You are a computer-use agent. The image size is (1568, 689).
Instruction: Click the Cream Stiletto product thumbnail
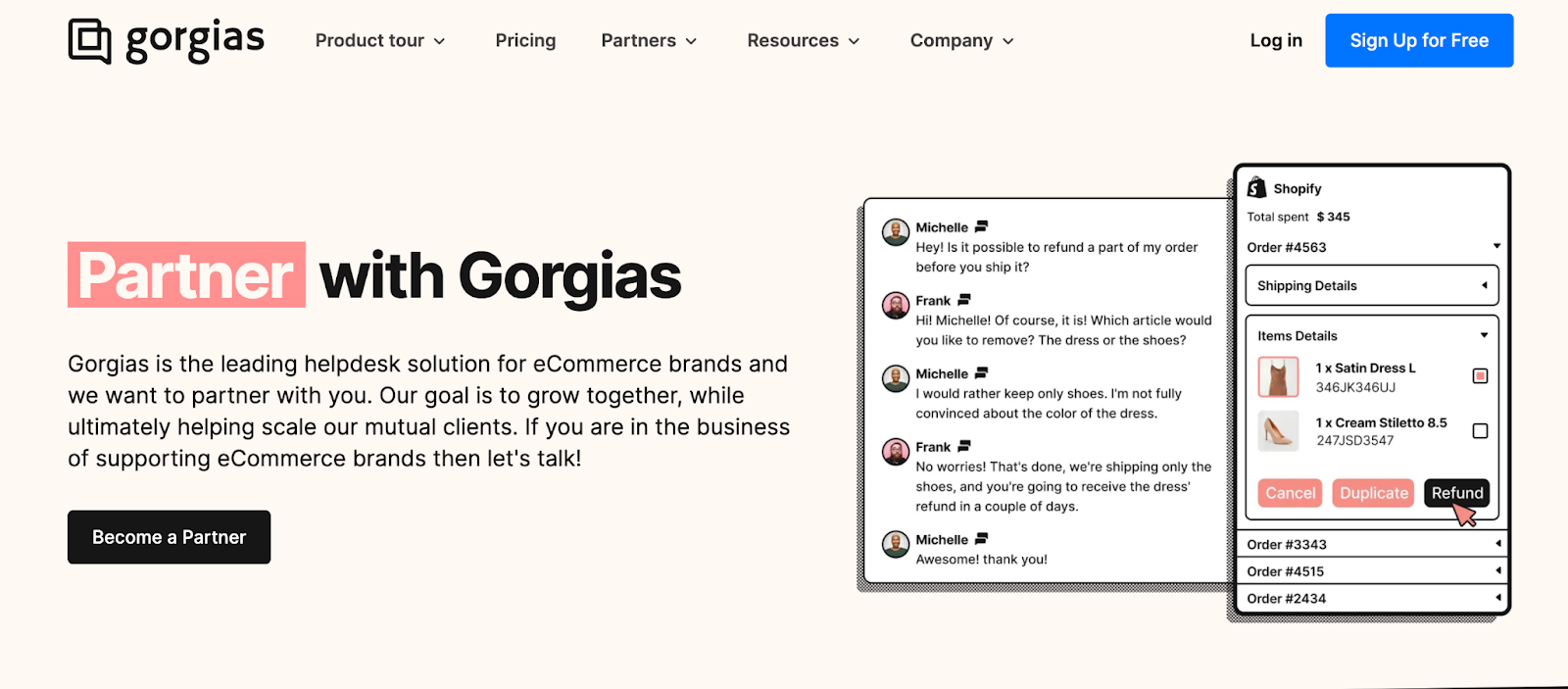click(1277, 431)
